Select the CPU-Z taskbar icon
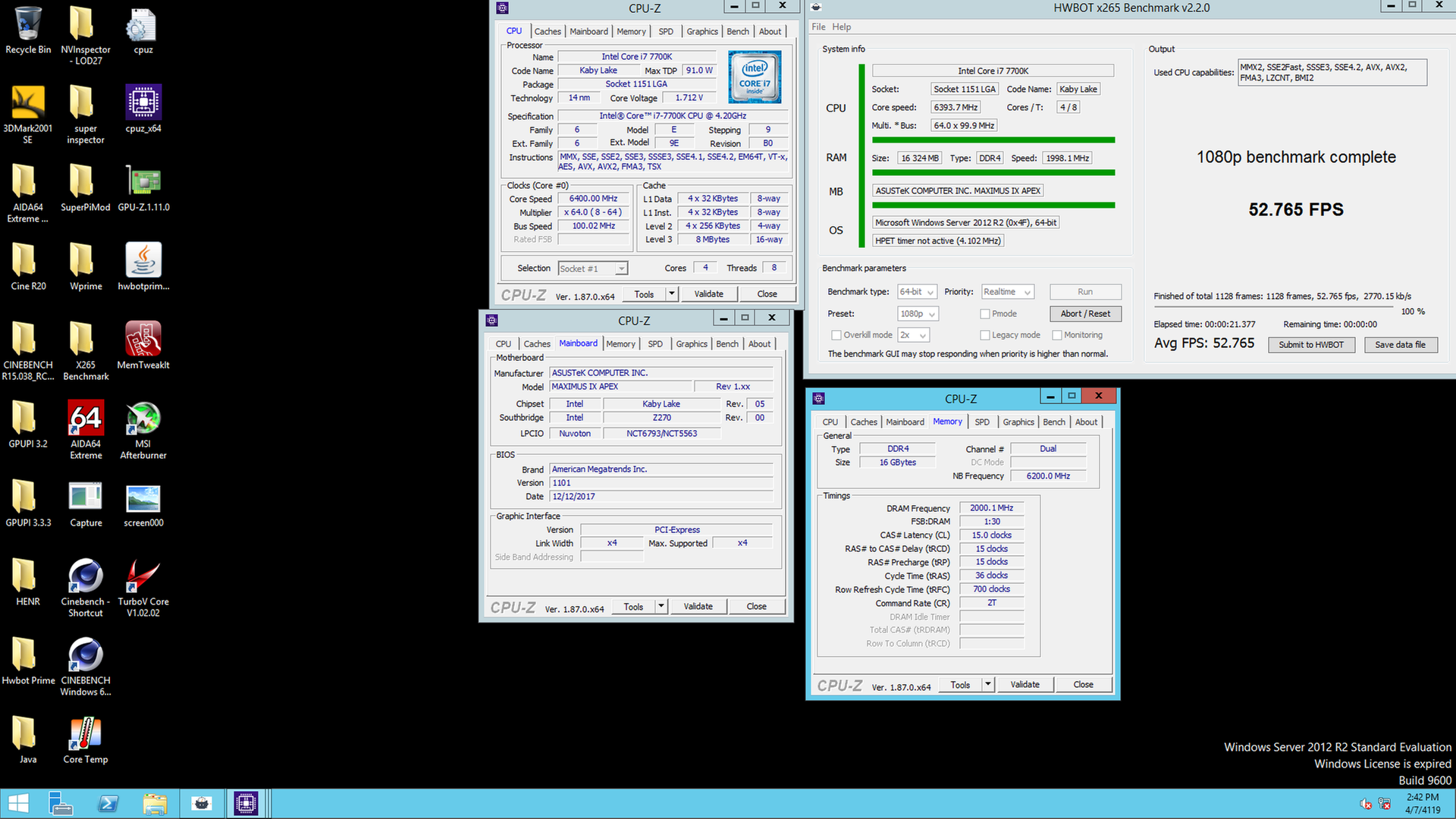Viewport: 1456px width, 819px height. tap(246, 804)
